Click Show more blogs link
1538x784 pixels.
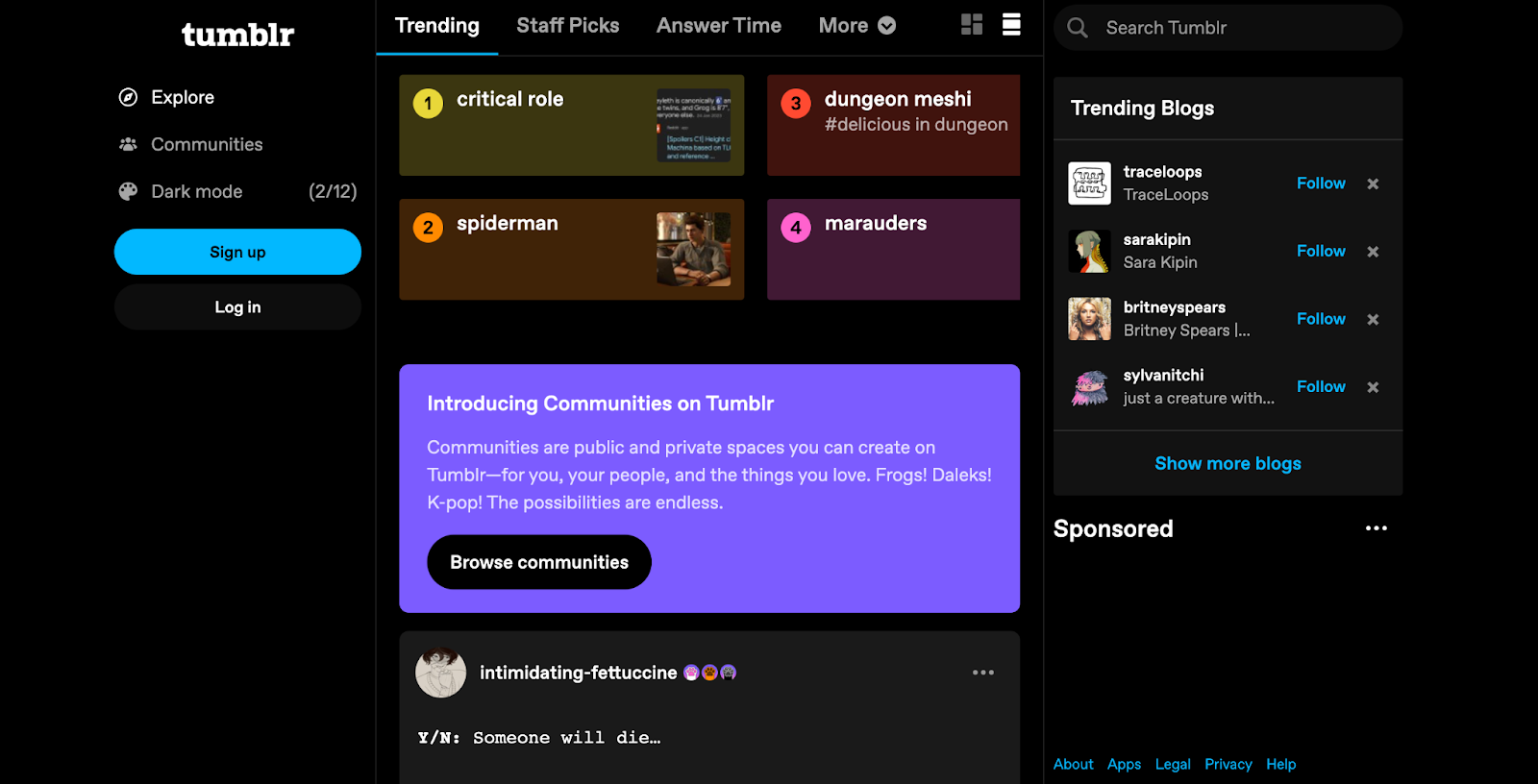pyautogui.click(x=1228, y=464)
